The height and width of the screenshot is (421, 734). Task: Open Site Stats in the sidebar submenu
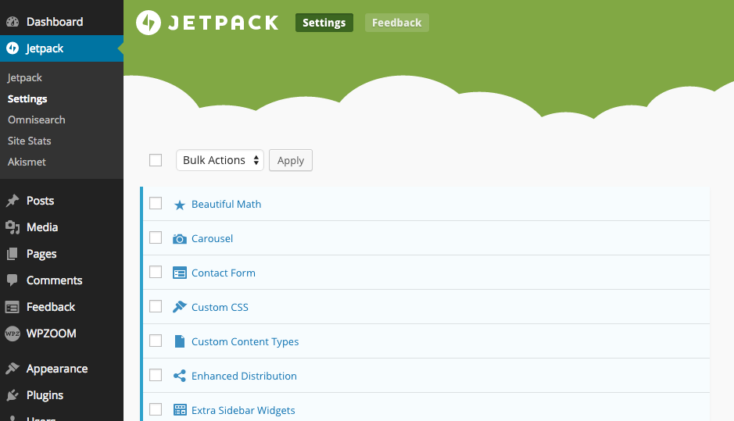(29, 141)
